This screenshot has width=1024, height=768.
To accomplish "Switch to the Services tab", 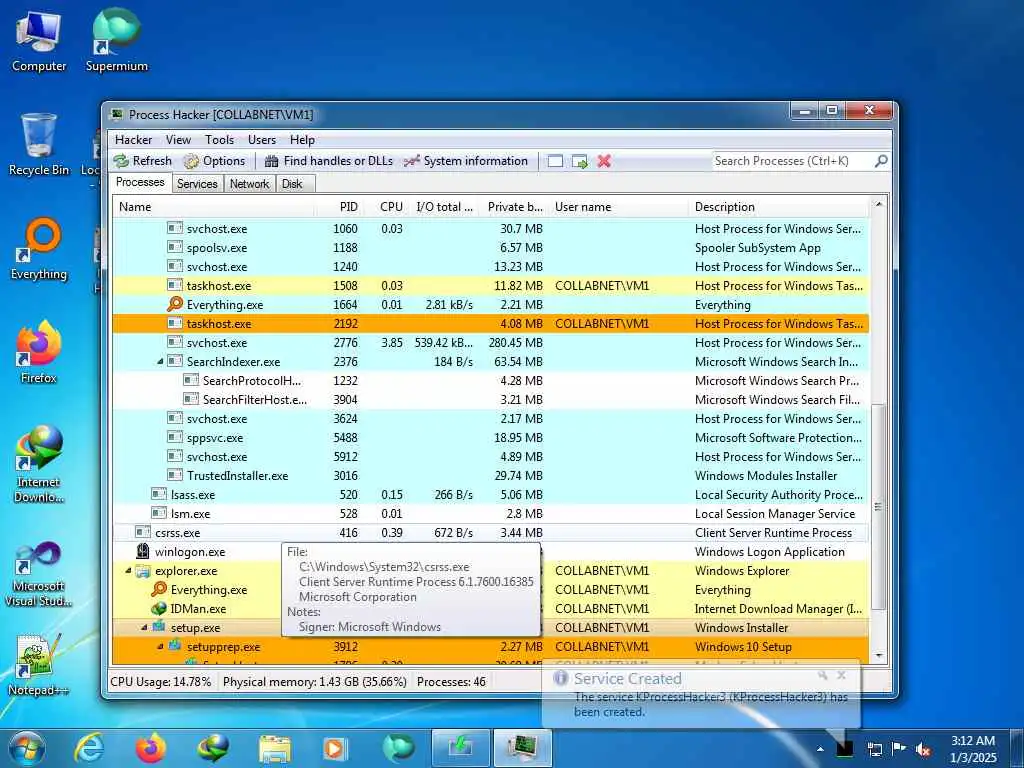I will 197,184.
